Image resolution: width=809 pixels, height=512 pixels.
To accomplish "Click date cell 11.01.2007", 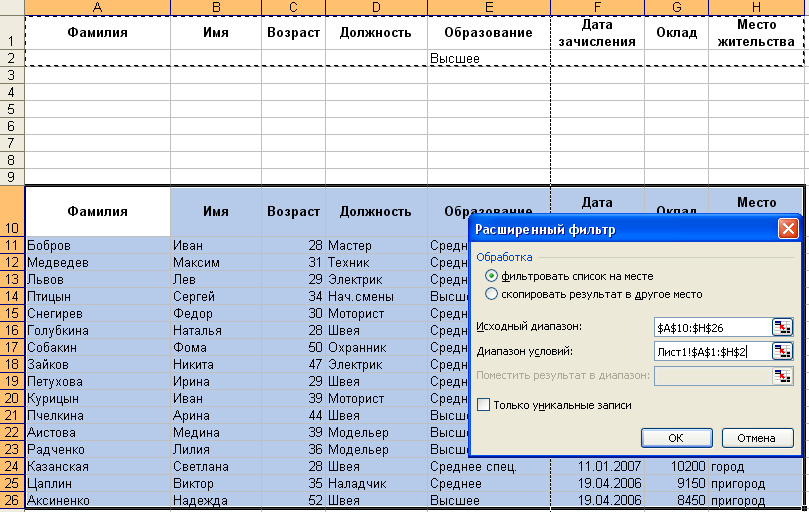I will pos(597,466).
